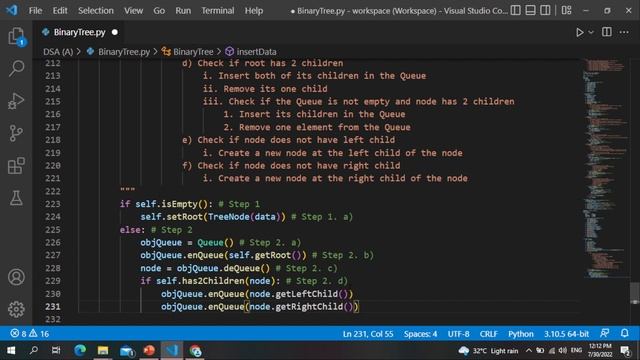Select language mode Python
The width and height of the screenshot is (640, 360).
tap(521, 334)
